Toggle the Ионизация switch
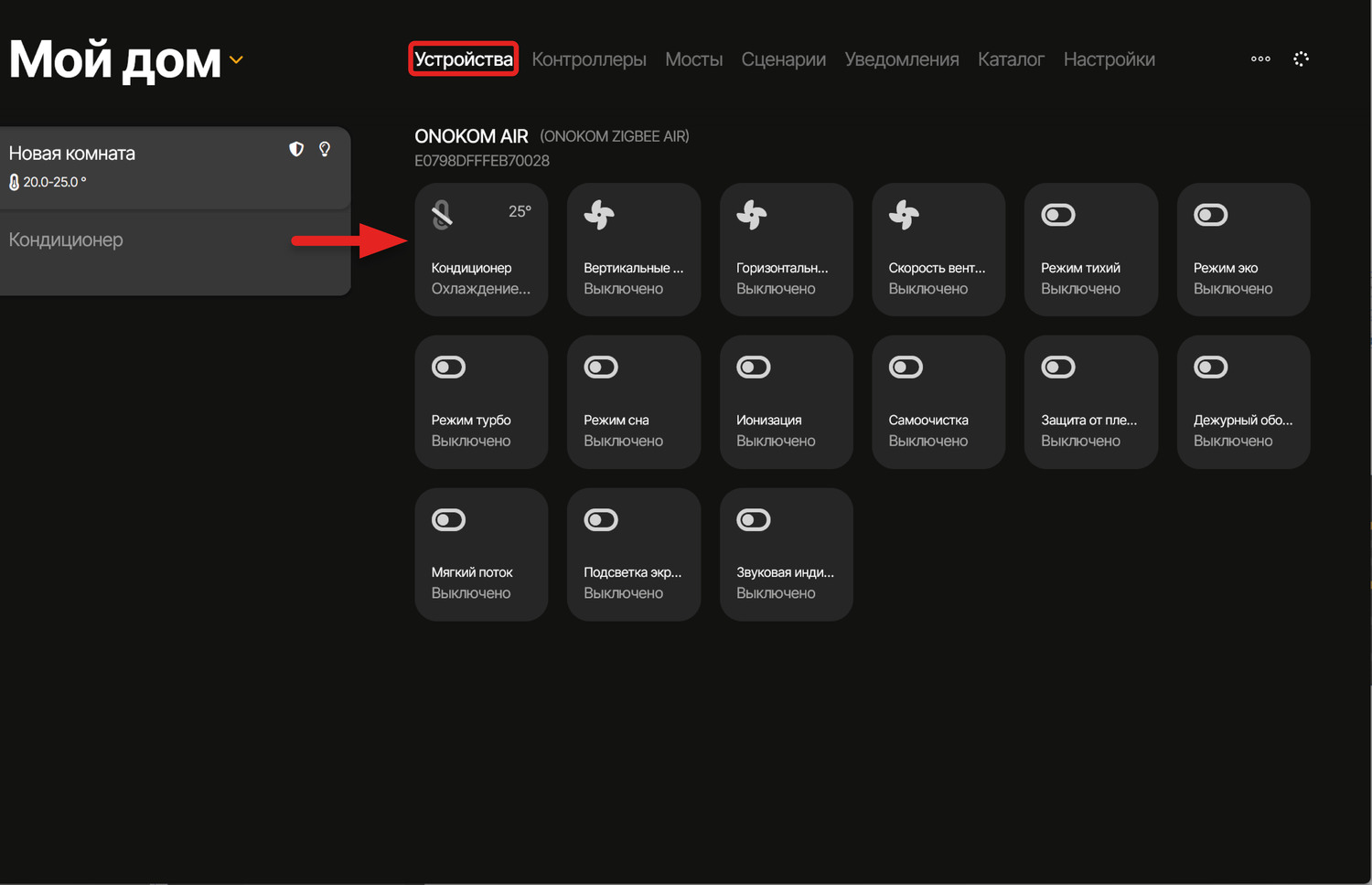The width and height of the screenshot is (1372, 885). [x=754, y=368]
